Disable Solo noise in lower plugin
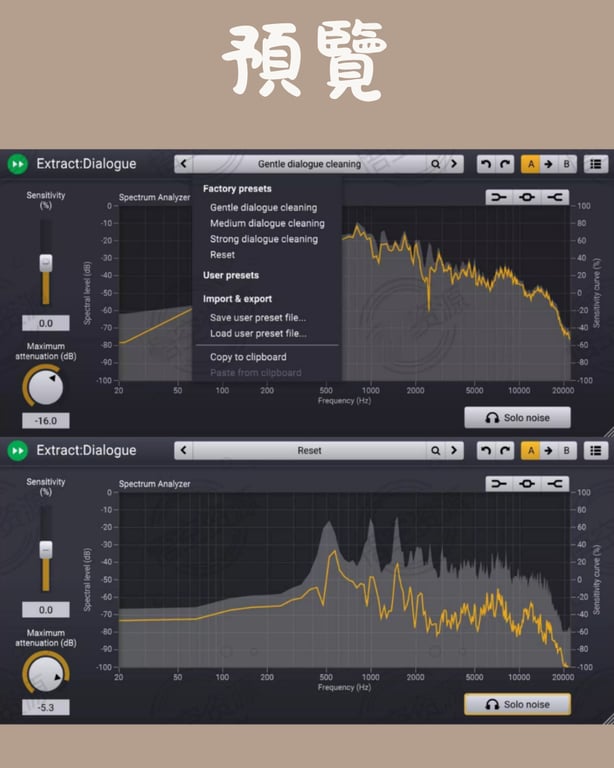The height and width of the screenshot is (768, 614). [x=518, y=704]
